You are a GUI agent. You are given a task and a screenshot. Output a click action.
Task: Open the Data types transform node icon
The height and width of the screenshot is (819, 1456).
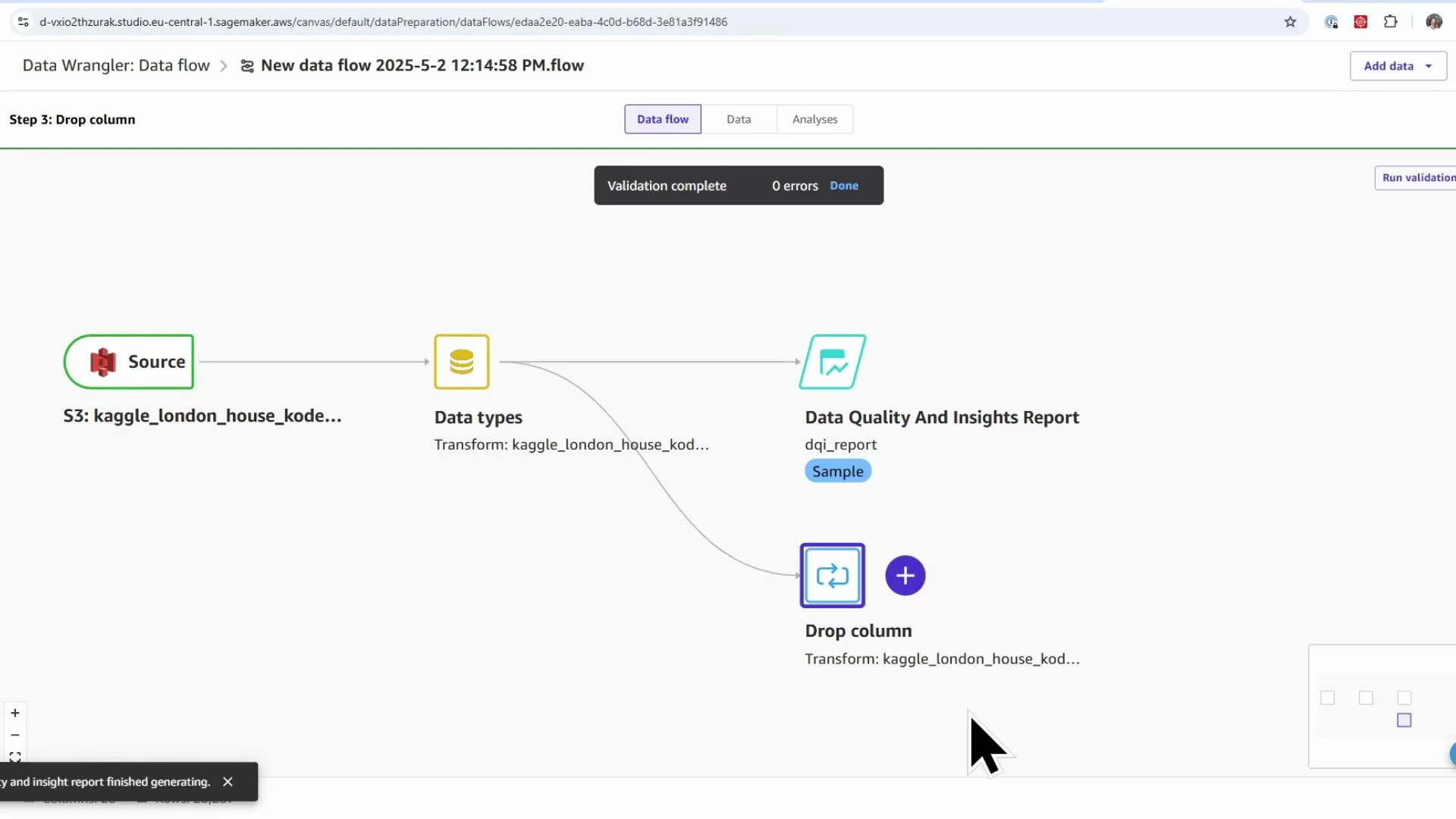(x=462, y=362)
